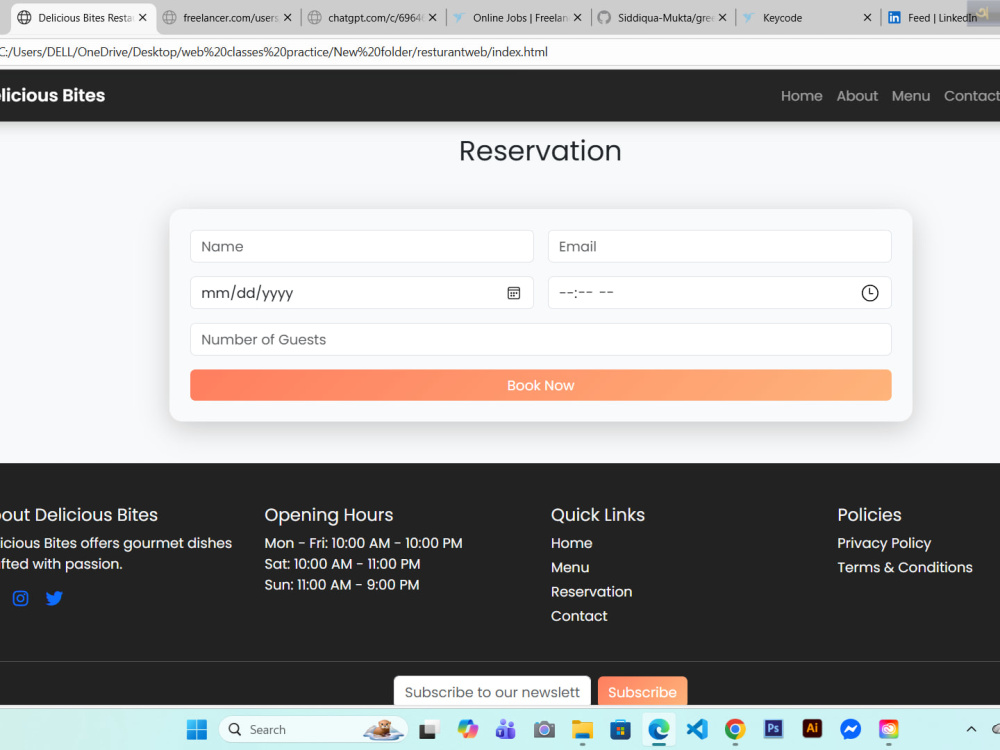
Task: Switch to Feed LinkedIn tab
Action: (x=940, y=18)
